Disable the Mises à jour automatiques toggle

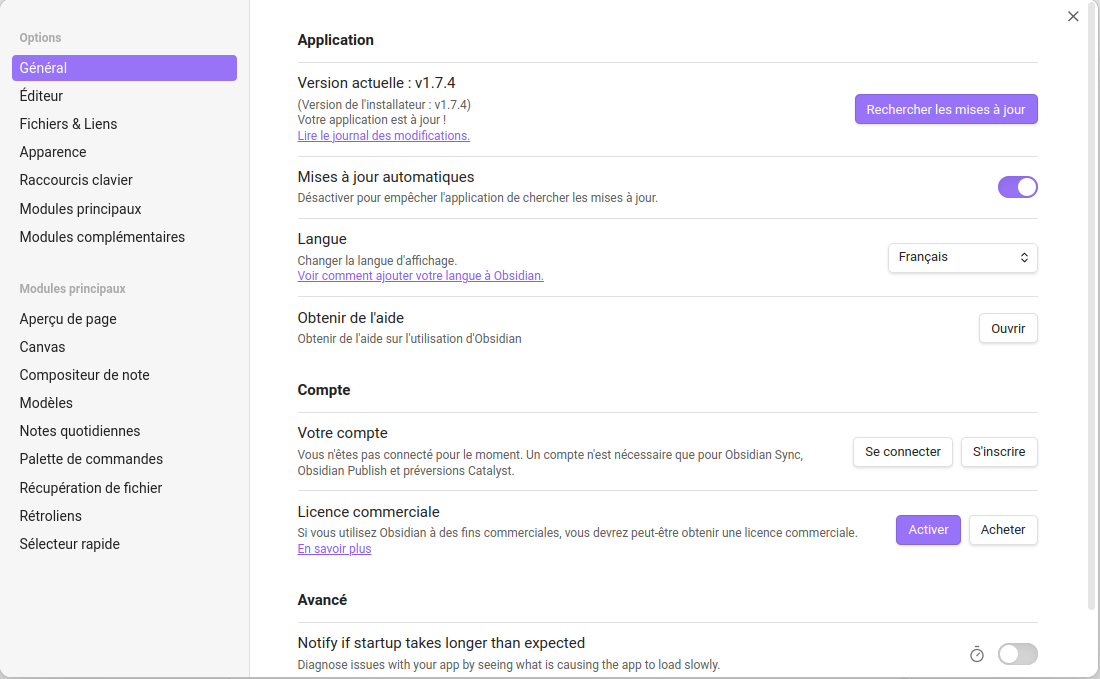(1017, 187)
